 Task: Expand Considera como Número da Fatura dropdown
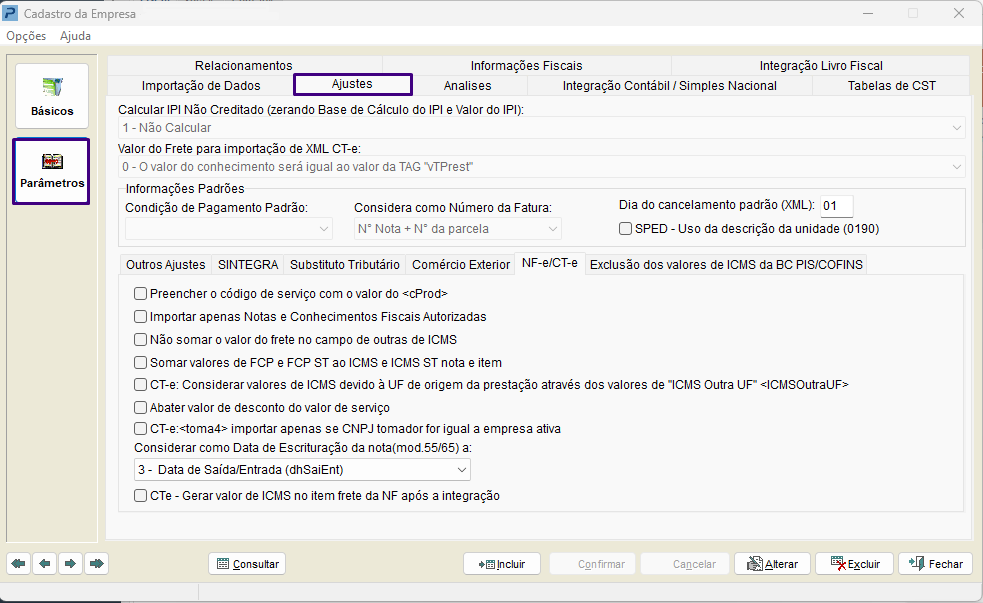pyautogui.click(x=458, y=229)
